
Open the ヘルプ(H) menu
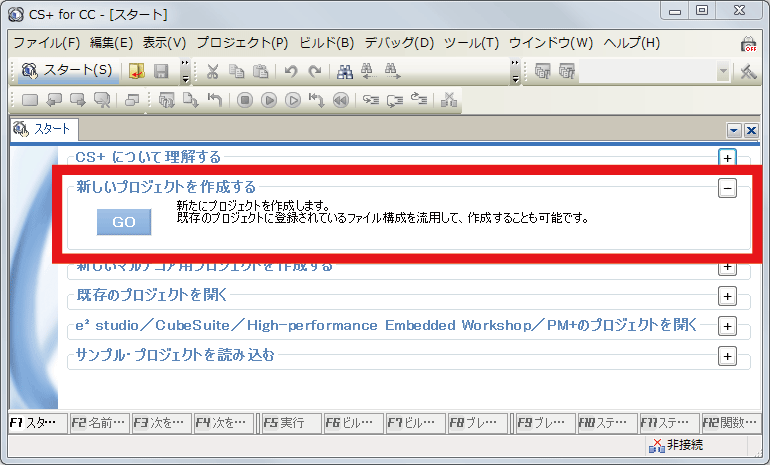[x=632, y=43]
